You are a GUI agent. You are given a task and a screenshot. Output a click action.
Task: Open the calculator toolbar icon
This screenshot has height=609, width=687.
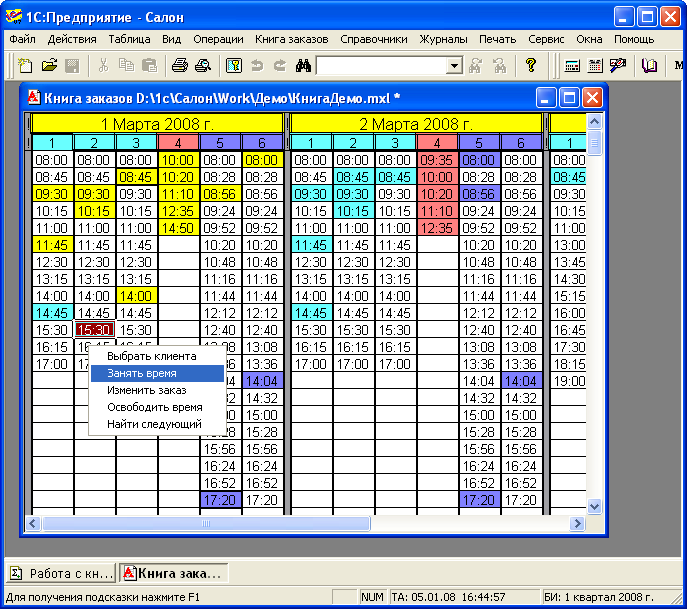coord(572,66)
